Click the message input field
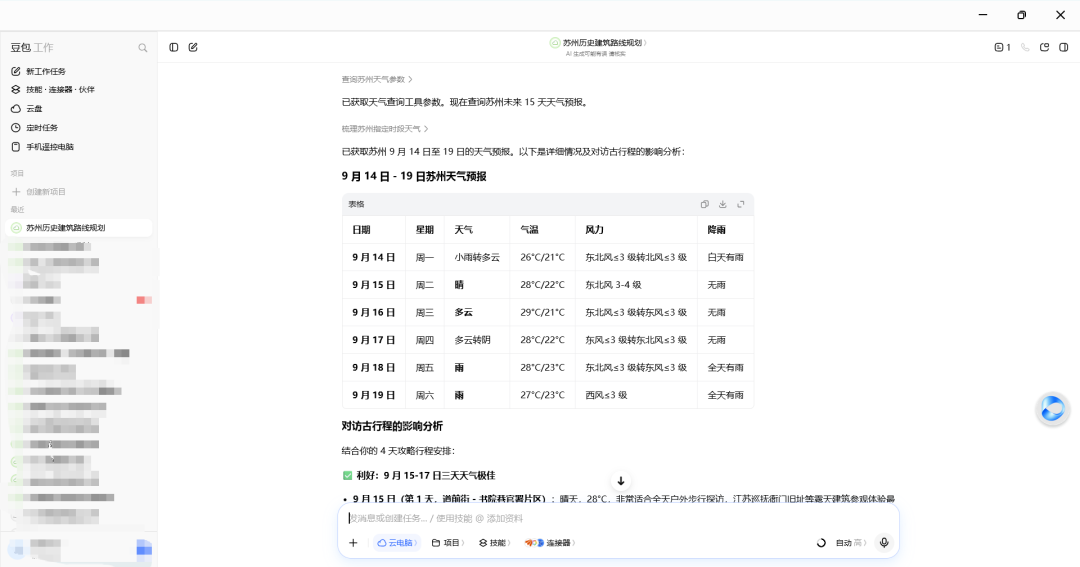The image size is (1080, 567). pyautogui.click(x=618, y=518)
